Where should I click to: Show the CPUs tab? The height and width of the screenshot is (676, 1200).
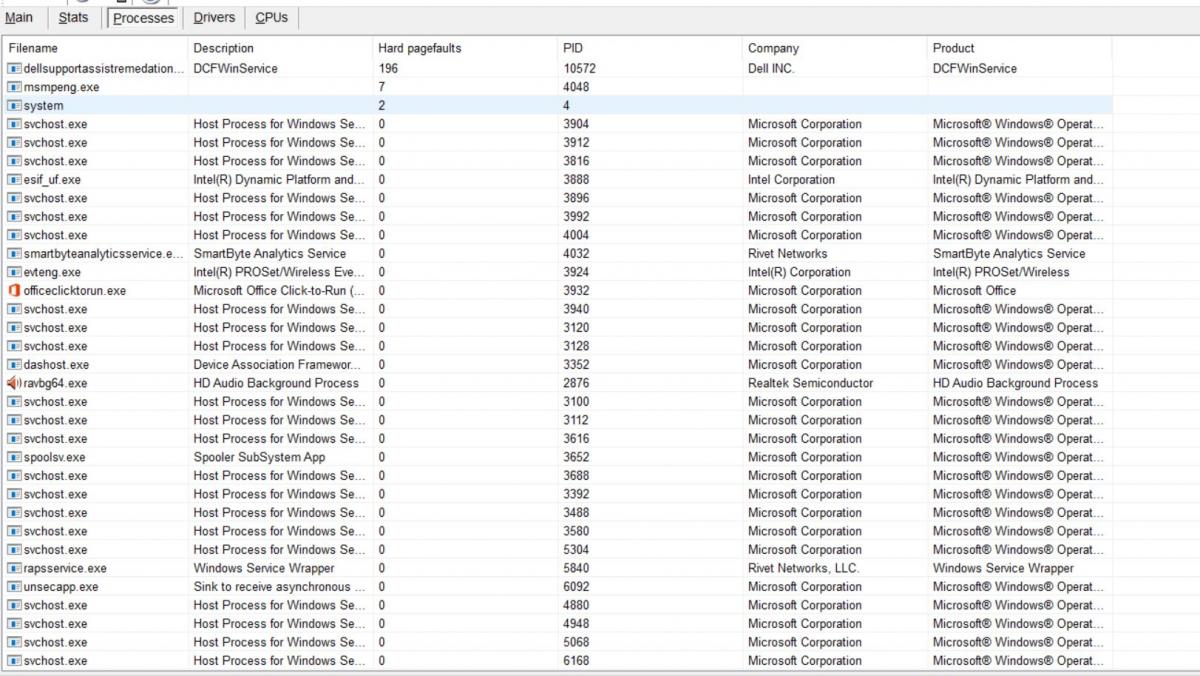coord(271,17)
